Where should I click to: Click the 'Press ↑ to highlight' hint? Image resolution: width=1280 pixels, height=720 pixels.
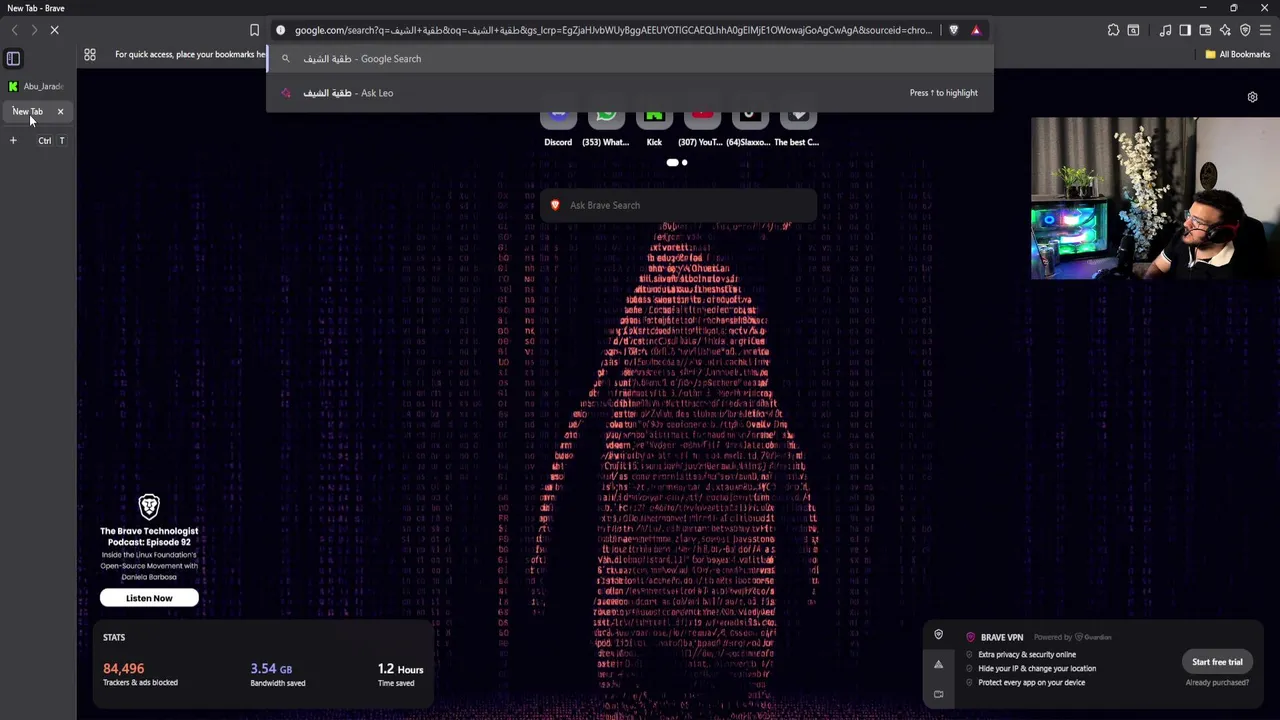tap(944, 93)
